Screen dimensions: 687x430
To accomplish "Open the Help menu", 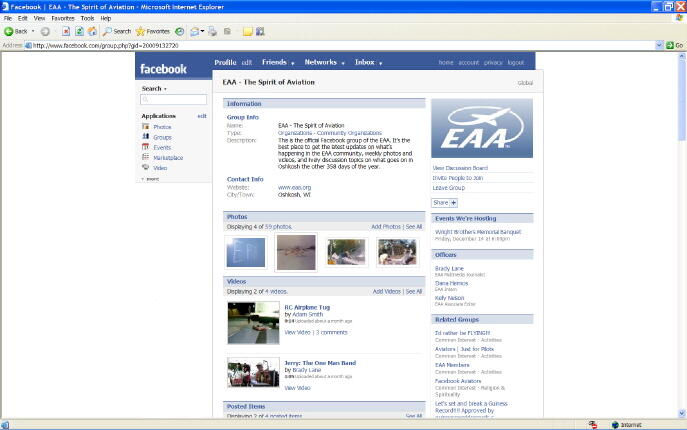I will point(106,18).
